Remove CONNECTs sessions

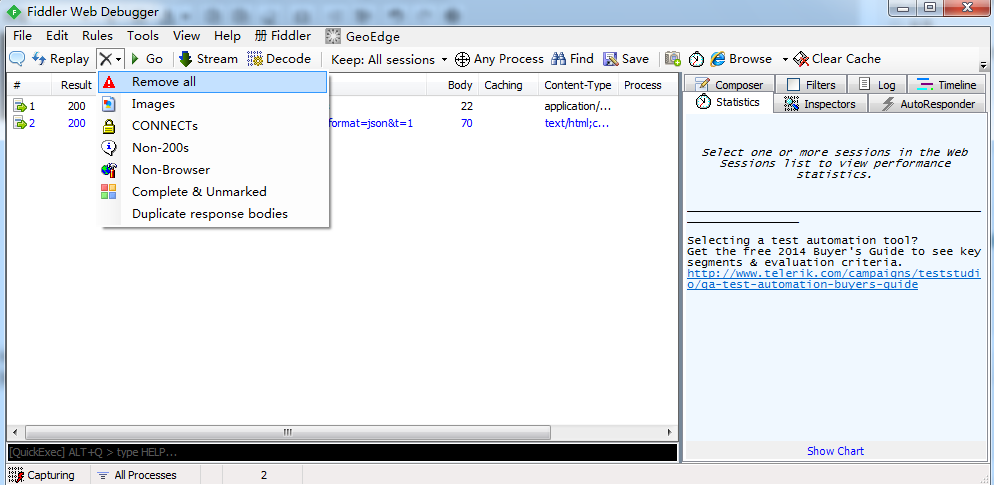pos(213,126)
